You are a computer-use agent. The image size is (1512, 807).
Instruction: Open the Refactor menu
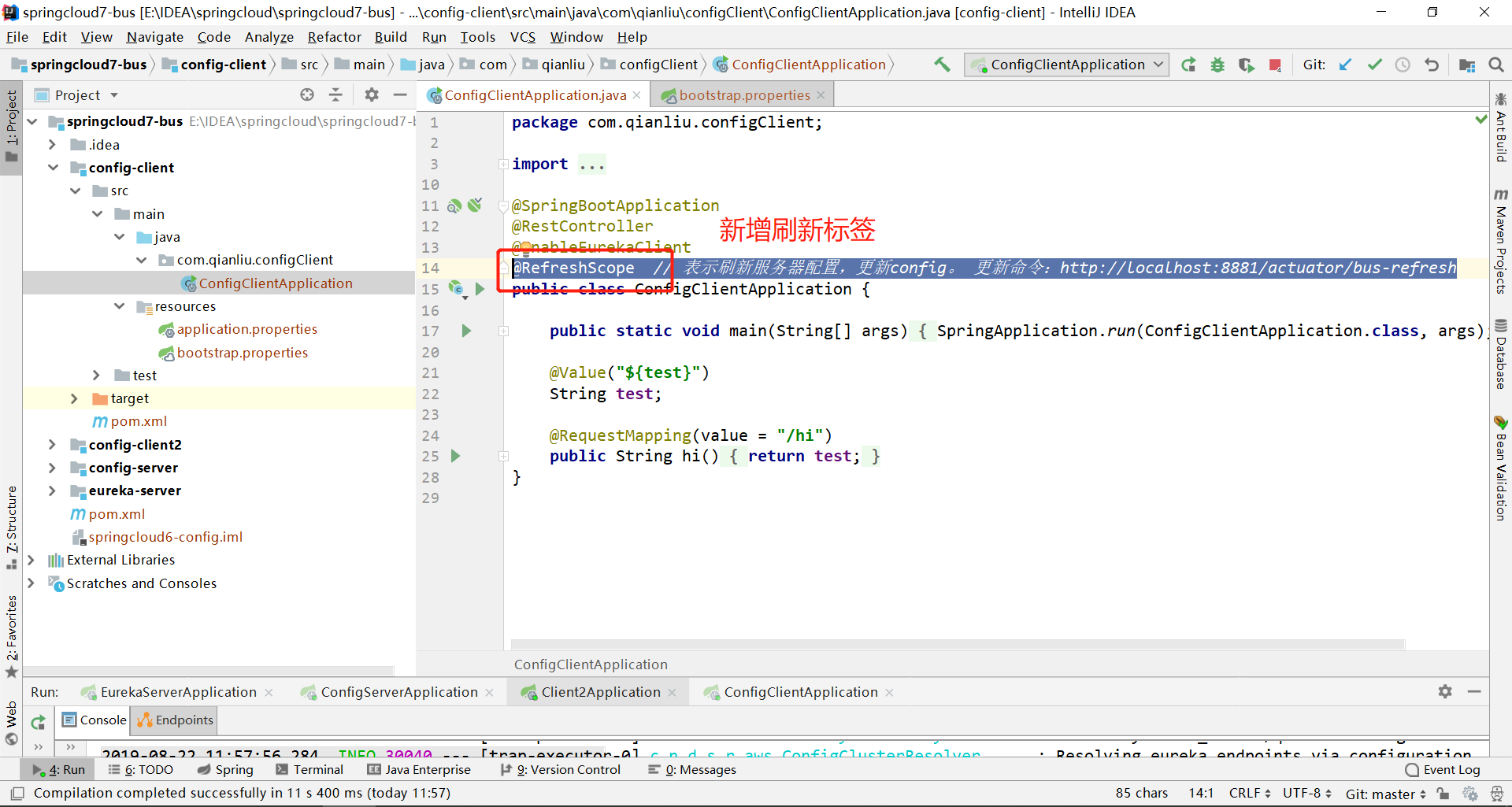(x=334, y=37)
